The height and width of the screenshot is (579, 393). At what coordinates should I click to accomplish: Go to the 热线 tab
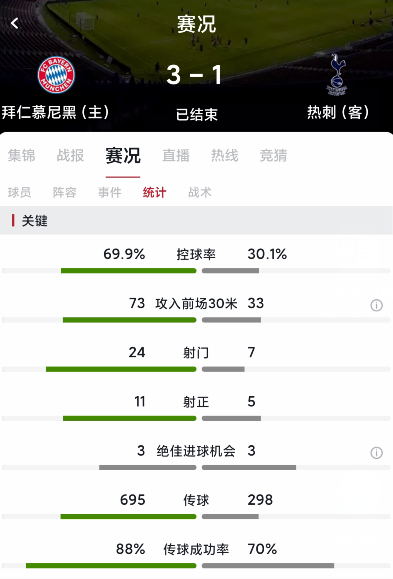coord(225,155)
